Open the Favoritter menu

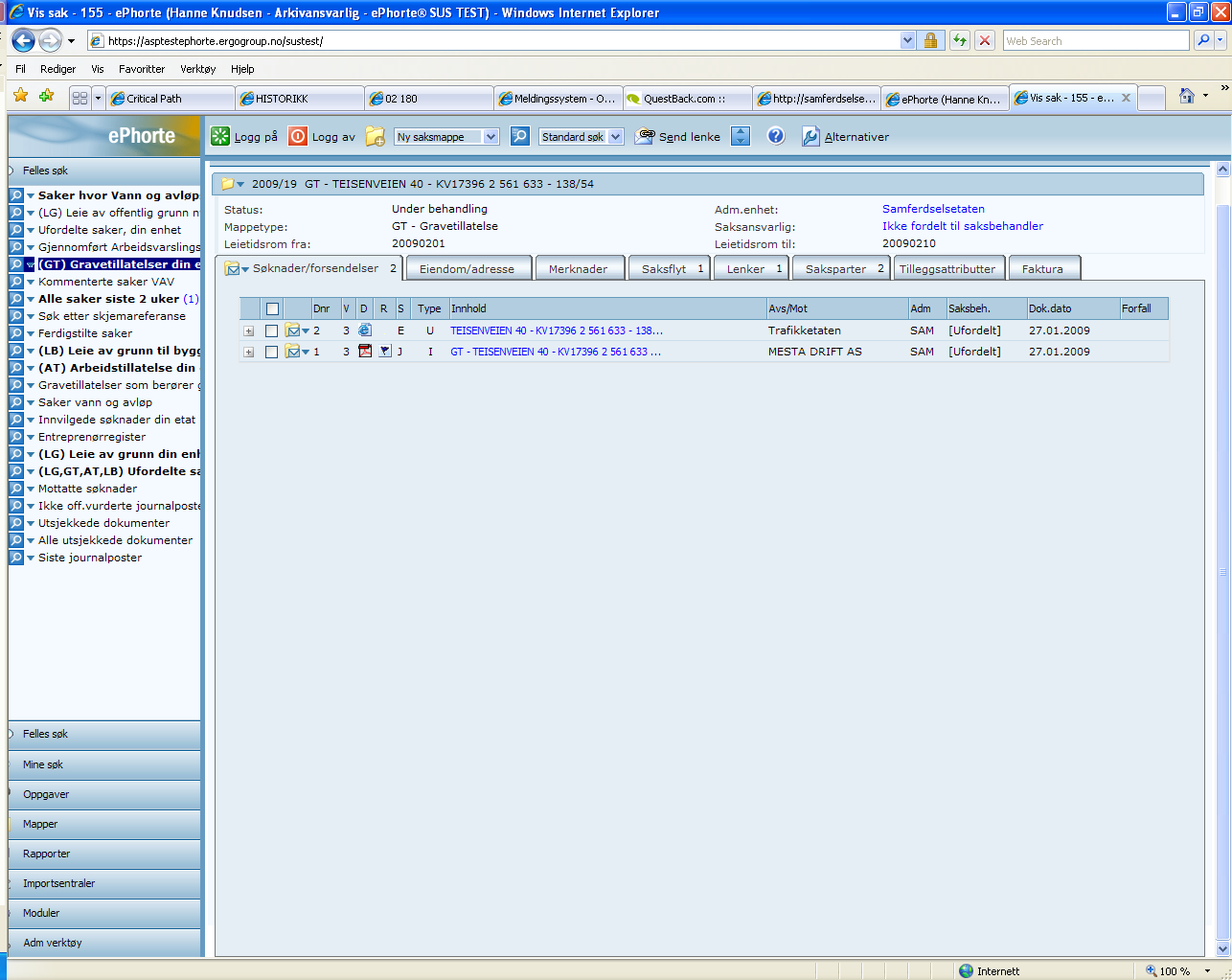[x=142, y=69]
